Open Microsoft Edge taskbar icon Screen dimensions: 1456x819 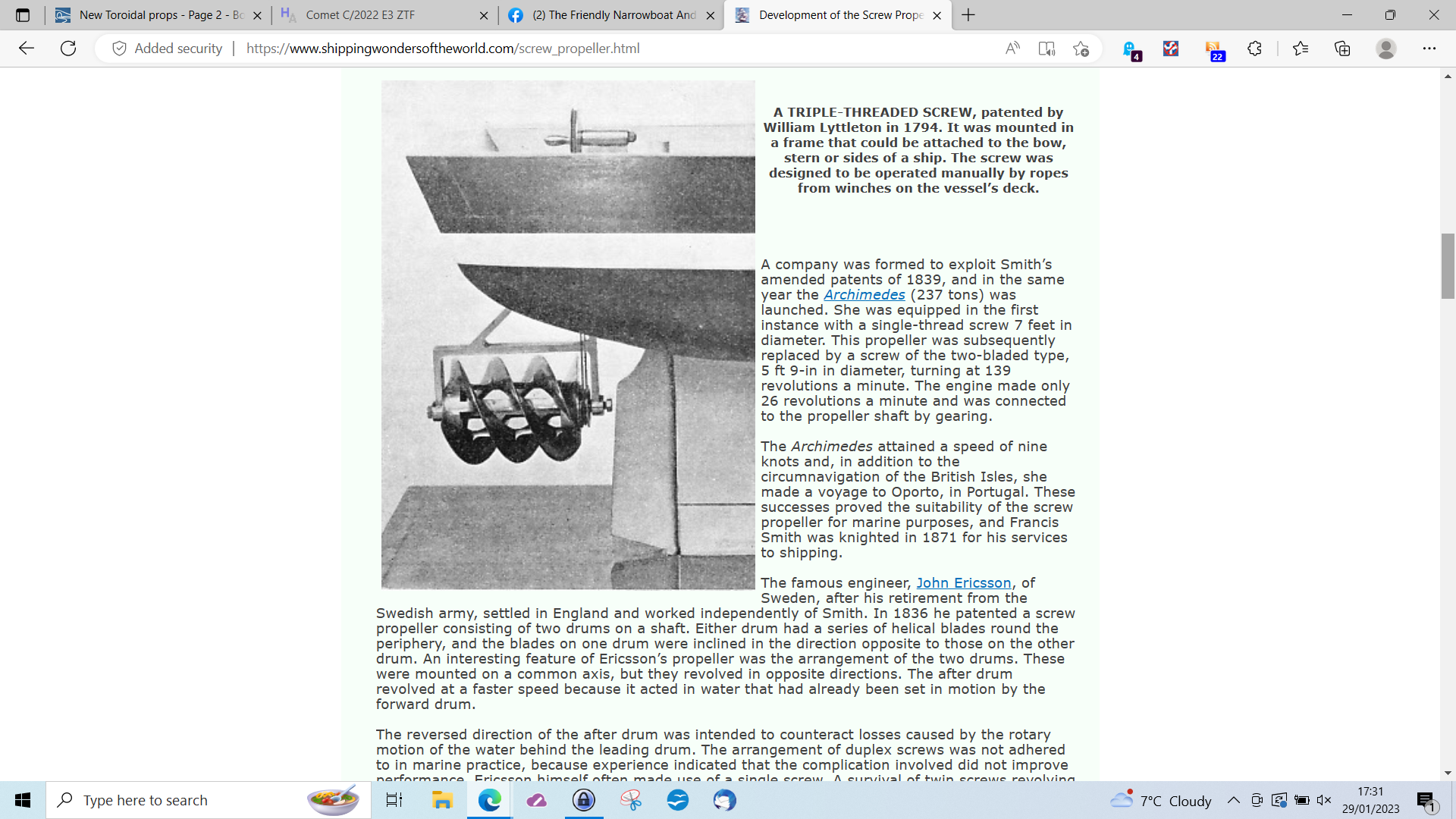coord(489,800)
